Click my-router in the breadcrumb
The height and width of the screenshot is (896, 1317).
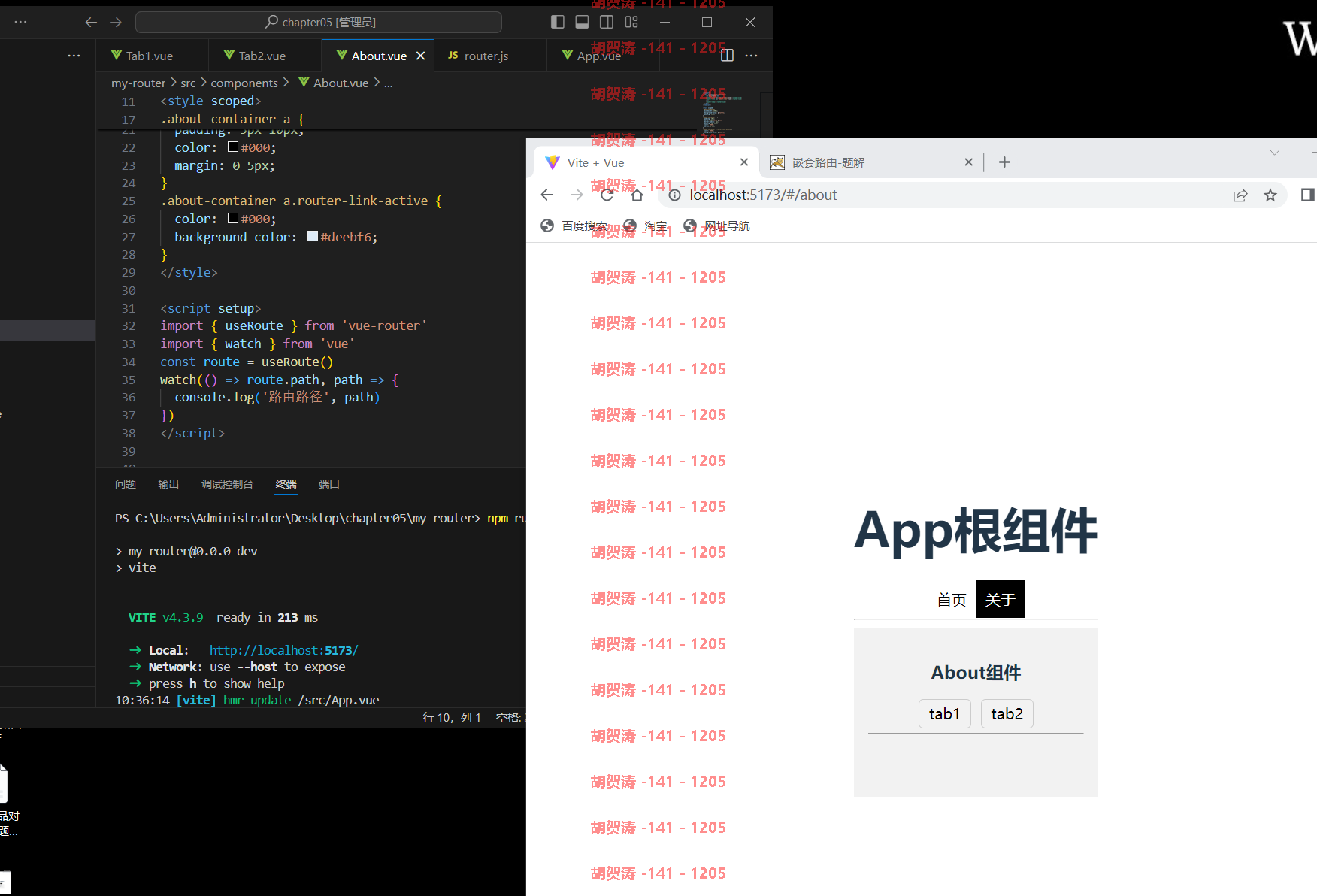click(138, 83)
